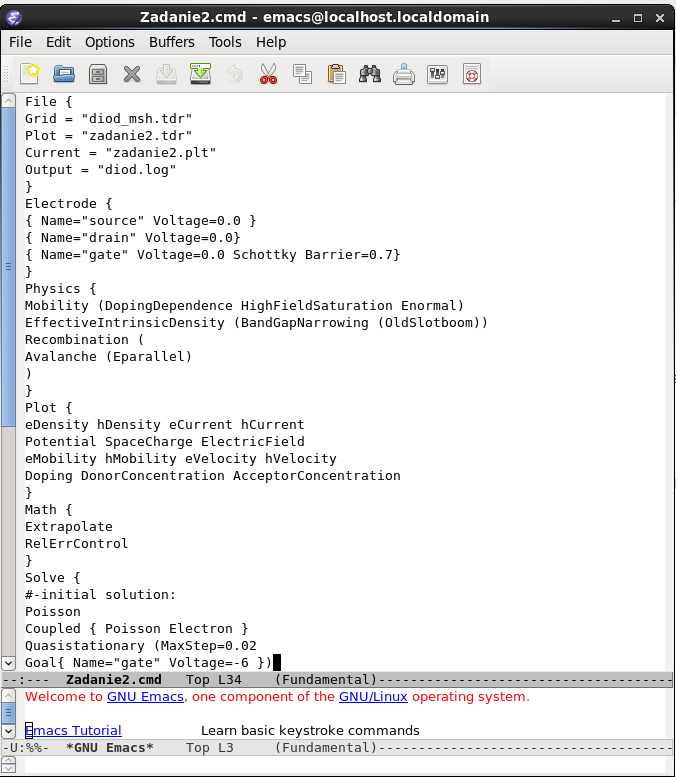
Task: Click the Name="source" electrode line
Action: [140, 221]
